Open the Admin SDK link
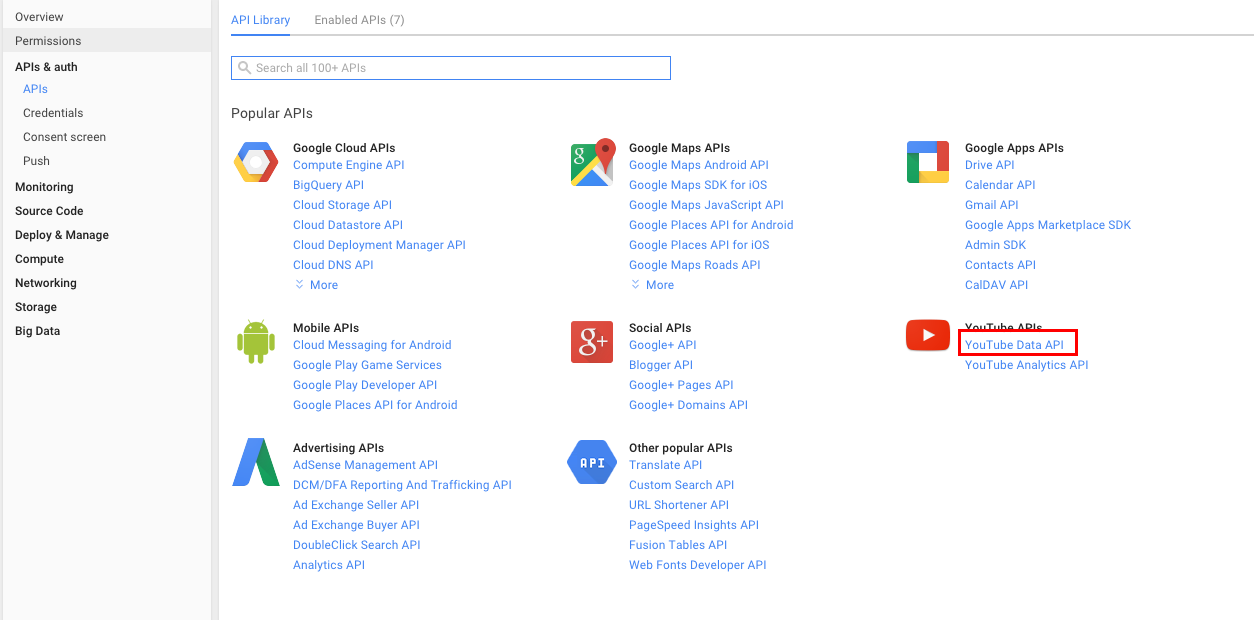1254x620 pixels. (995, 245)
